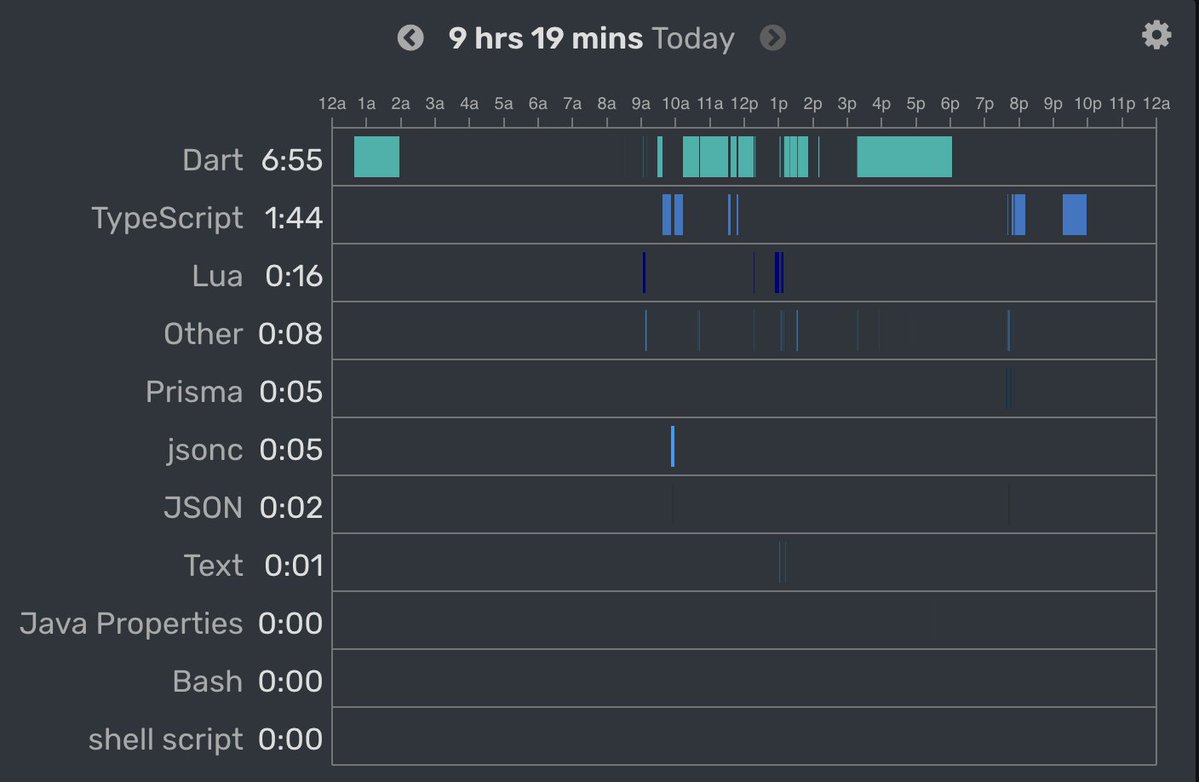This screenshot has width=1199, height=782.
Task: Select the Lua language label
Action: (x=217, y=276)
